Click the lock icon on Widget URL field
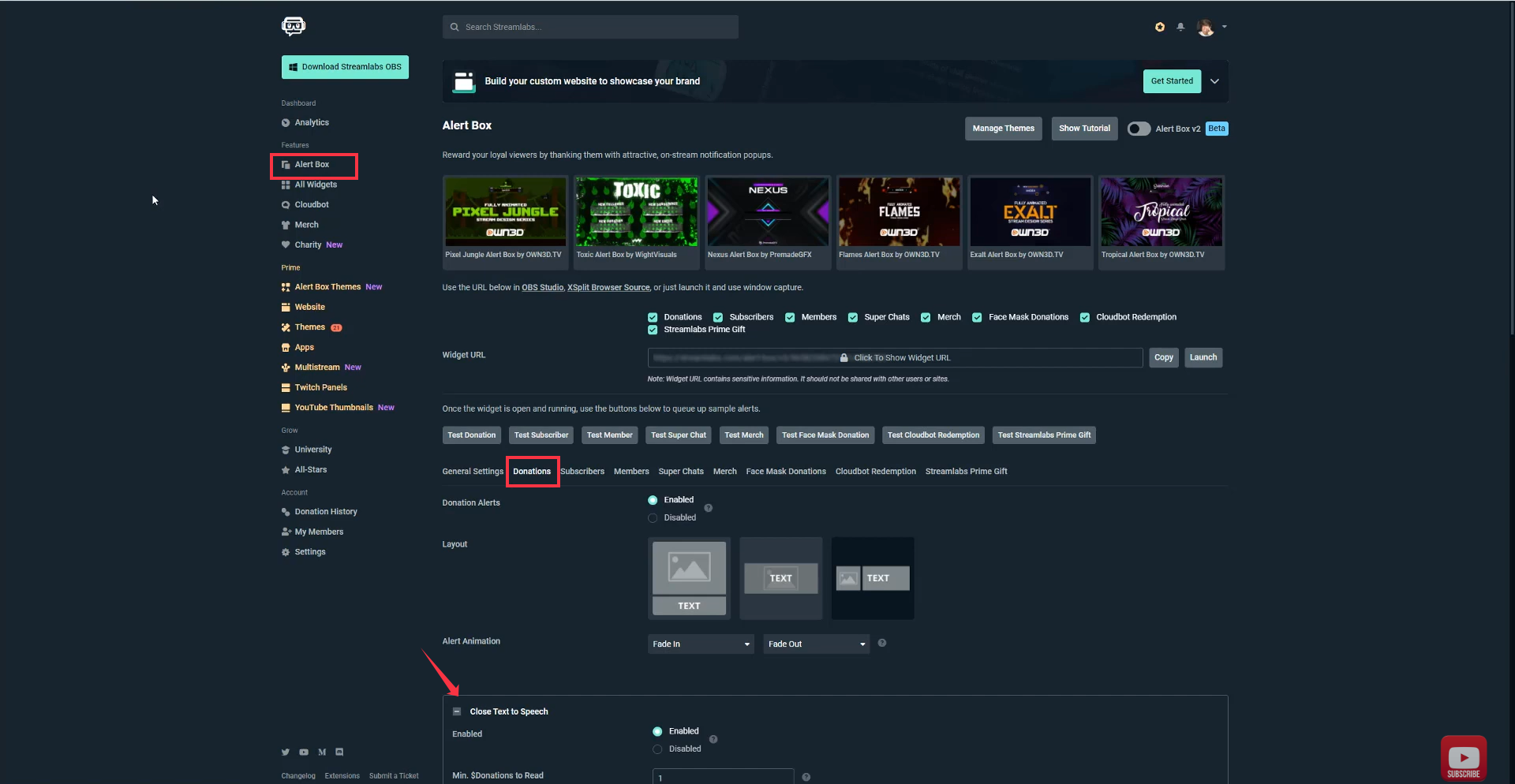1515x784 pixels. tap(844, 357)
